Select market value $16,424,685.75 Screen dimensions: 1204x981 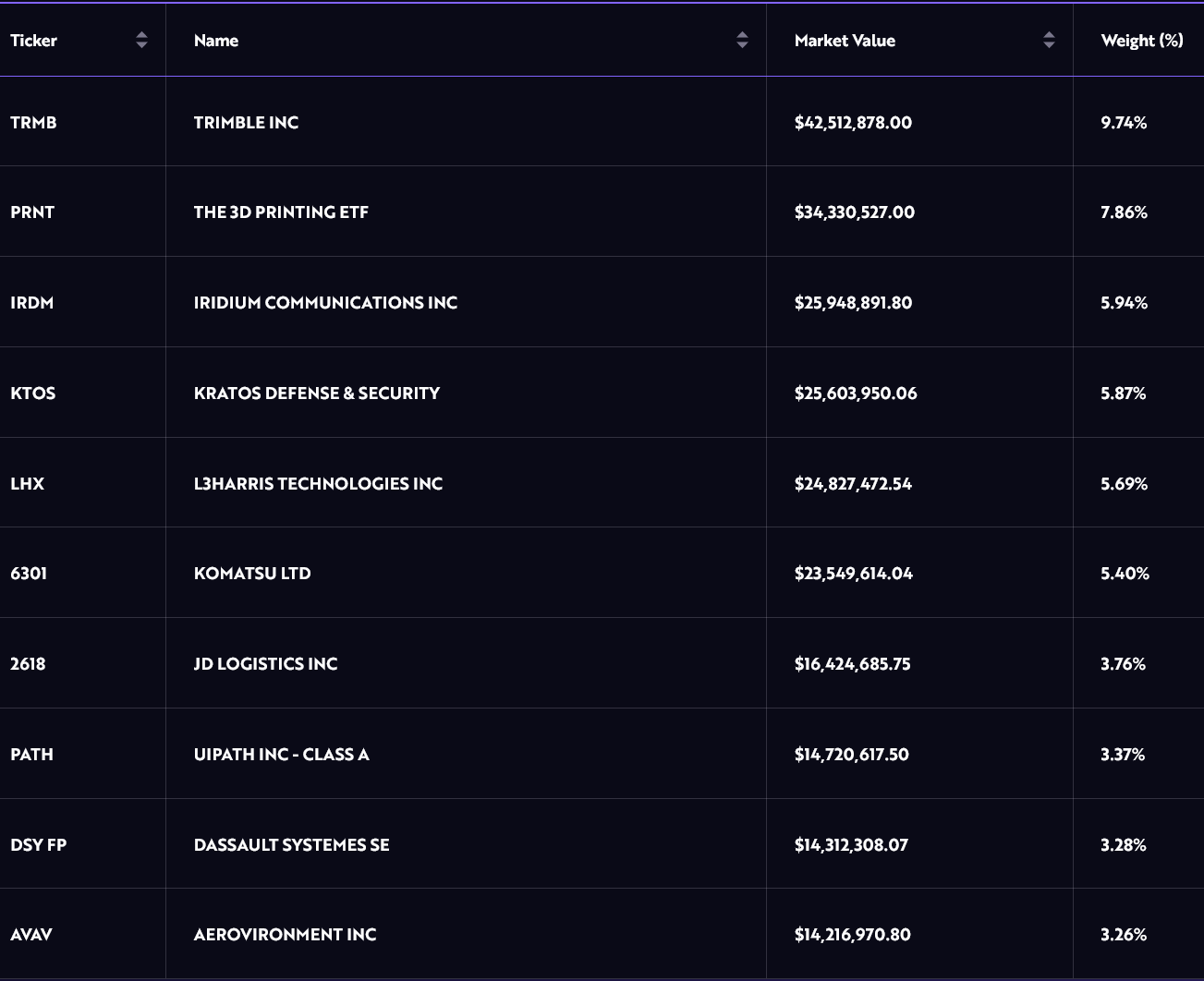point(853,664)
